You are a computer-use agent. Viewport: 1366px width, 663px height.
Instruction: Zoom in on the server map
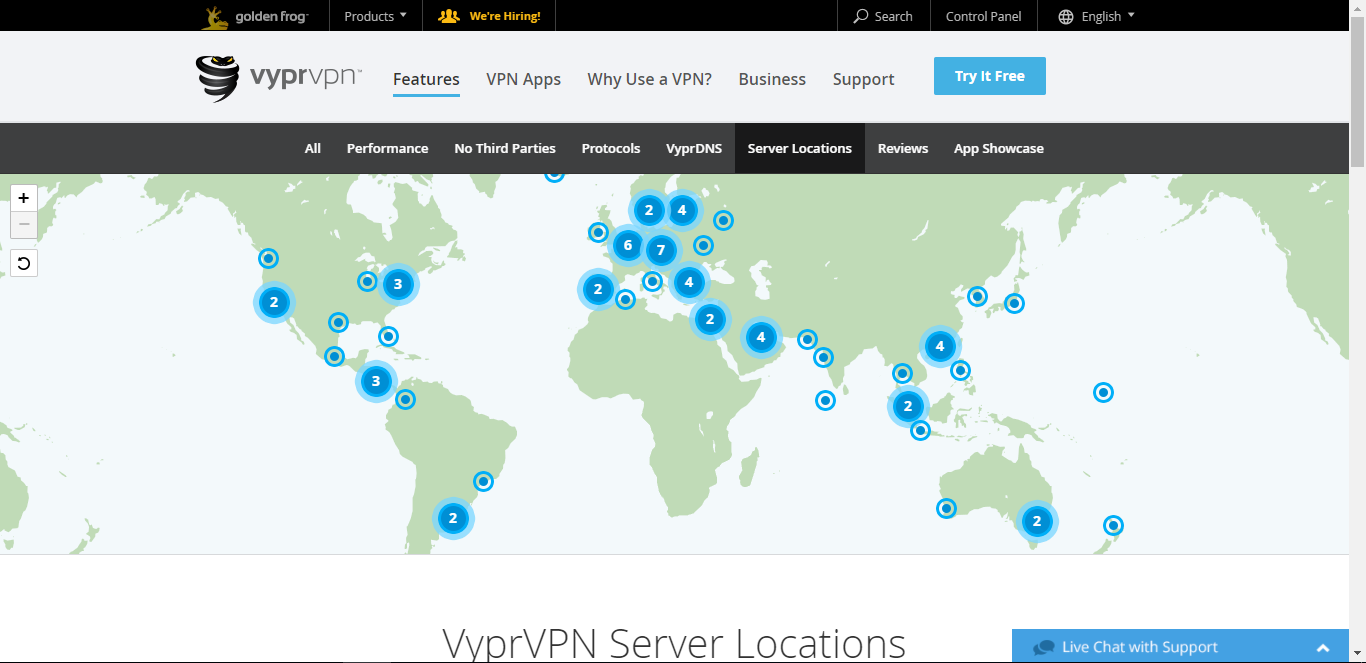24,198
